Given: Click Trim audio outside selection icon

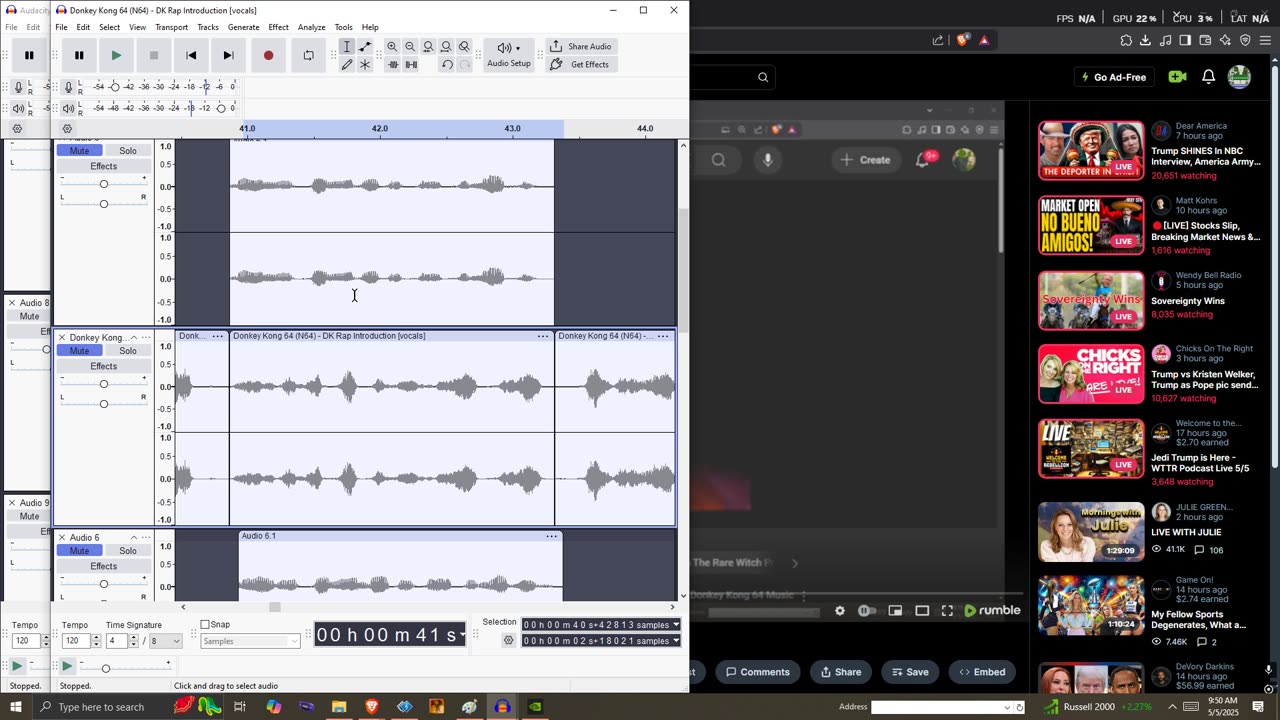Looking at the screenshot, I should click(x=392, y=65).
